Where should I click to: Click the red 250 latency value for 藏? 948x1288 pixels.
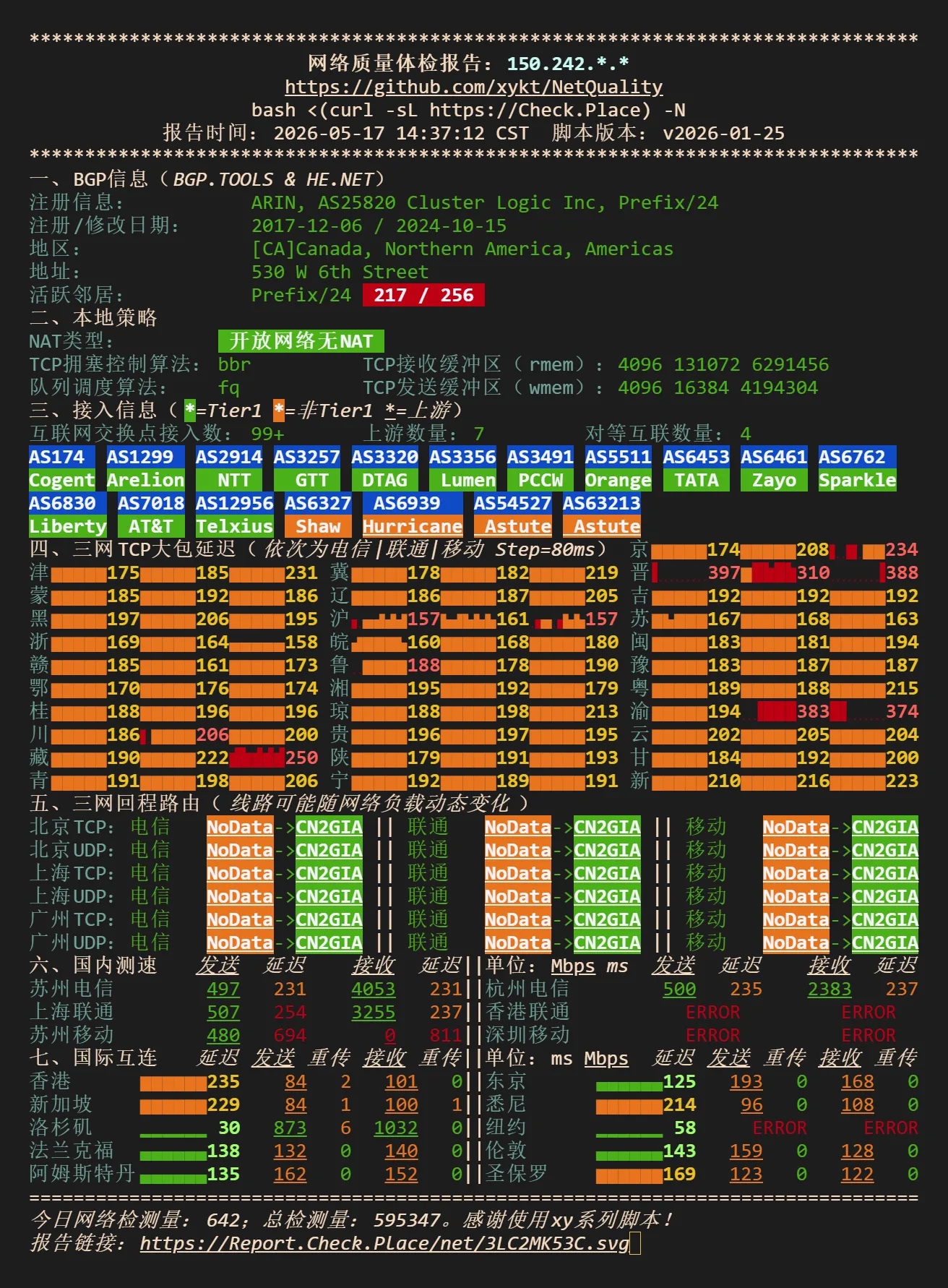coord(301,757)
